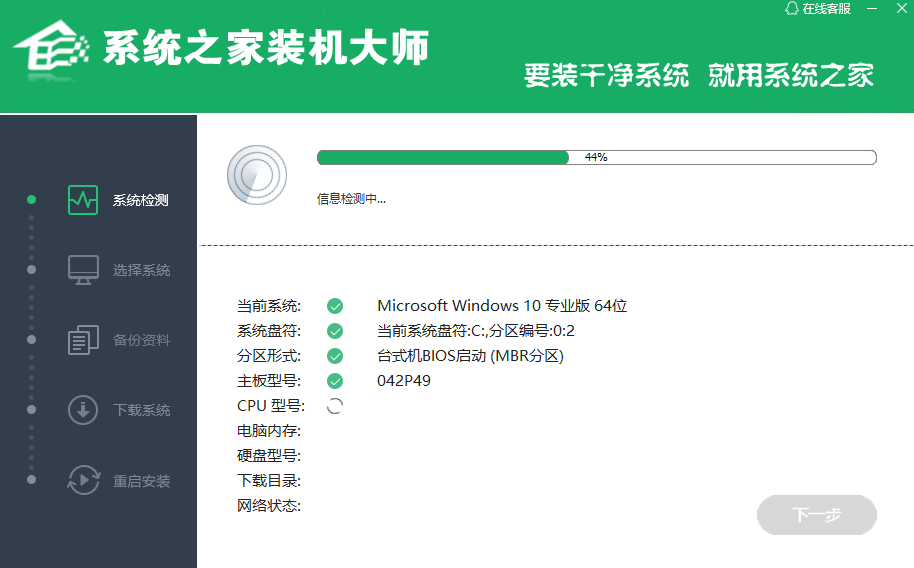
Task: Click the 下载系统 download arrow icon
Action: click(x=83, y=410)
